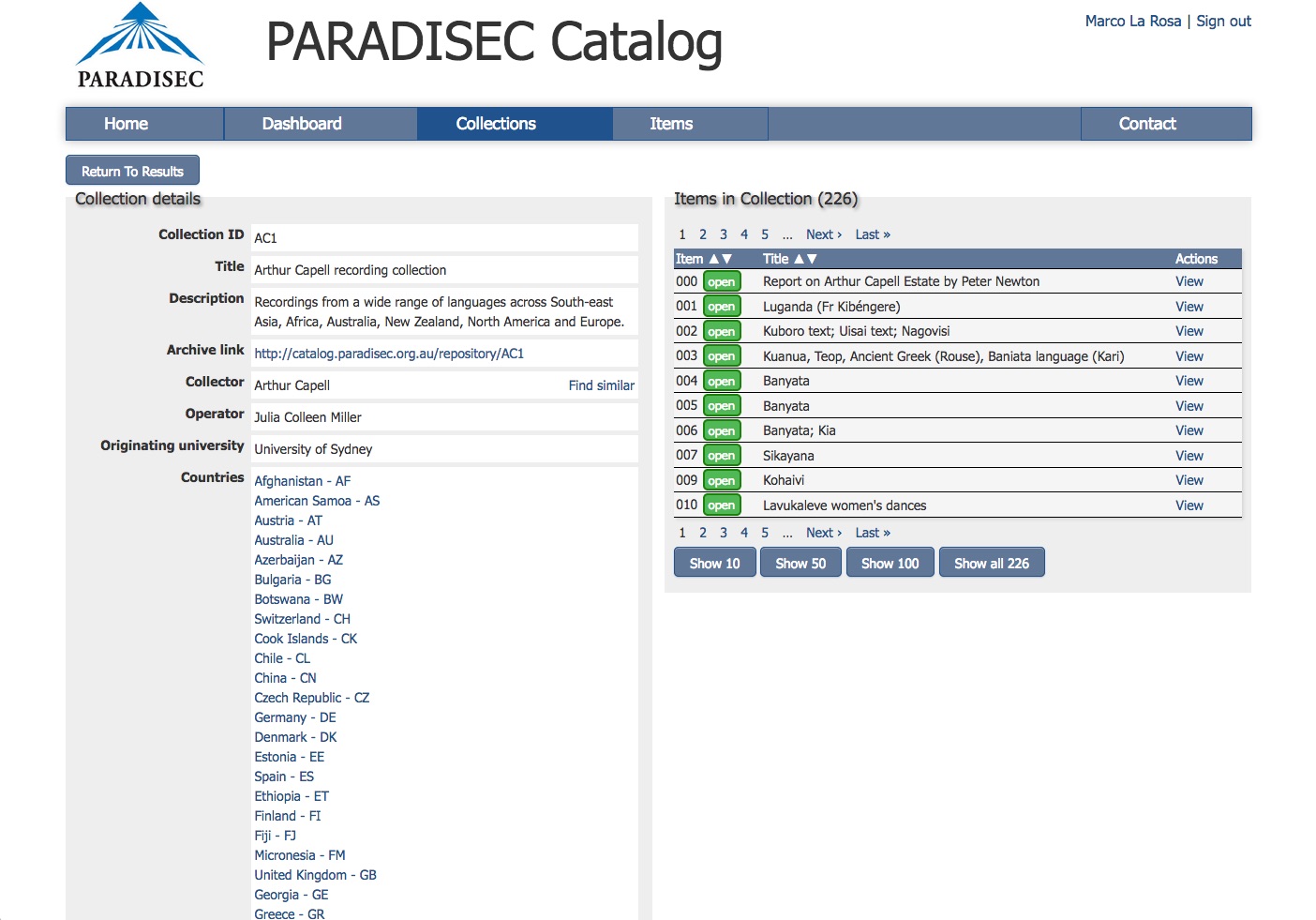Image resolution: width=1316 pixels, height=920 pixels.
Task: View item 006 Banyata; Kia
Action: point(1189,430)
